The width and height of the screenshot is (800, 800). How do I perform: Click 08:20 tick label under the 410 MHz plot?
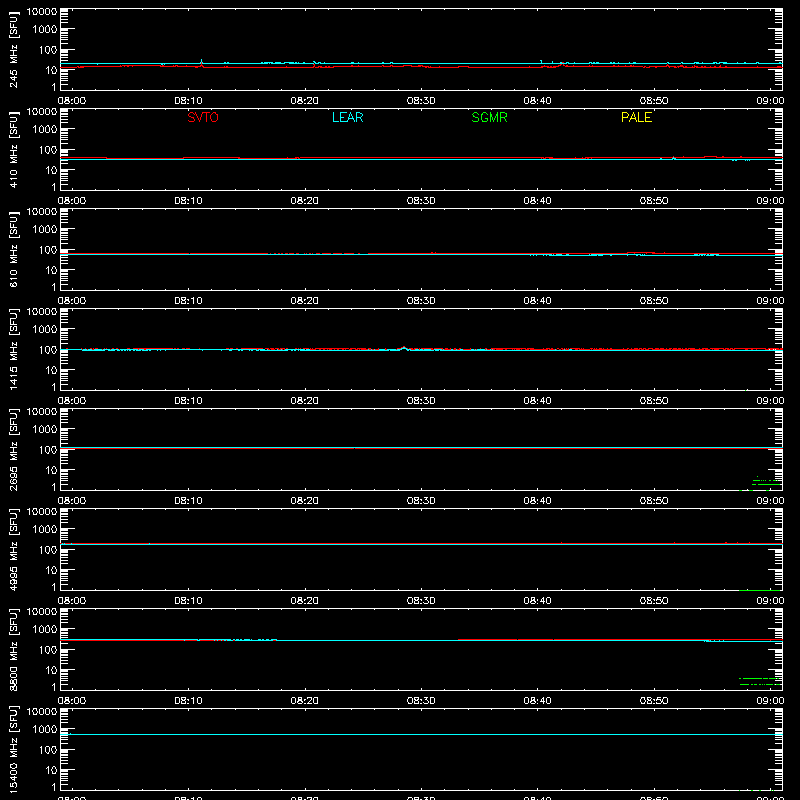click(x=305, y=201)
